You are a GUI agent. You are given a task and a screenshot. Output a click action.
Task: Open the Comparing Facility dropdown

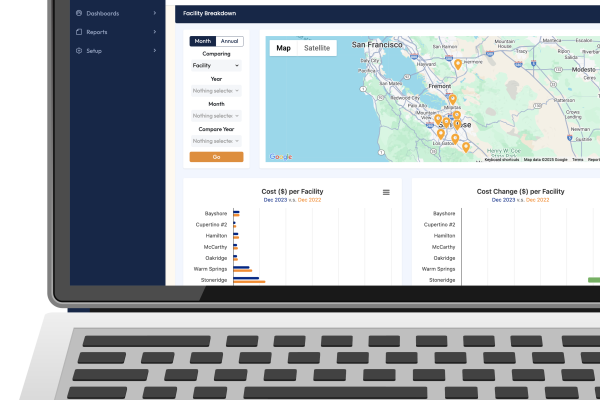pos(216,65)
